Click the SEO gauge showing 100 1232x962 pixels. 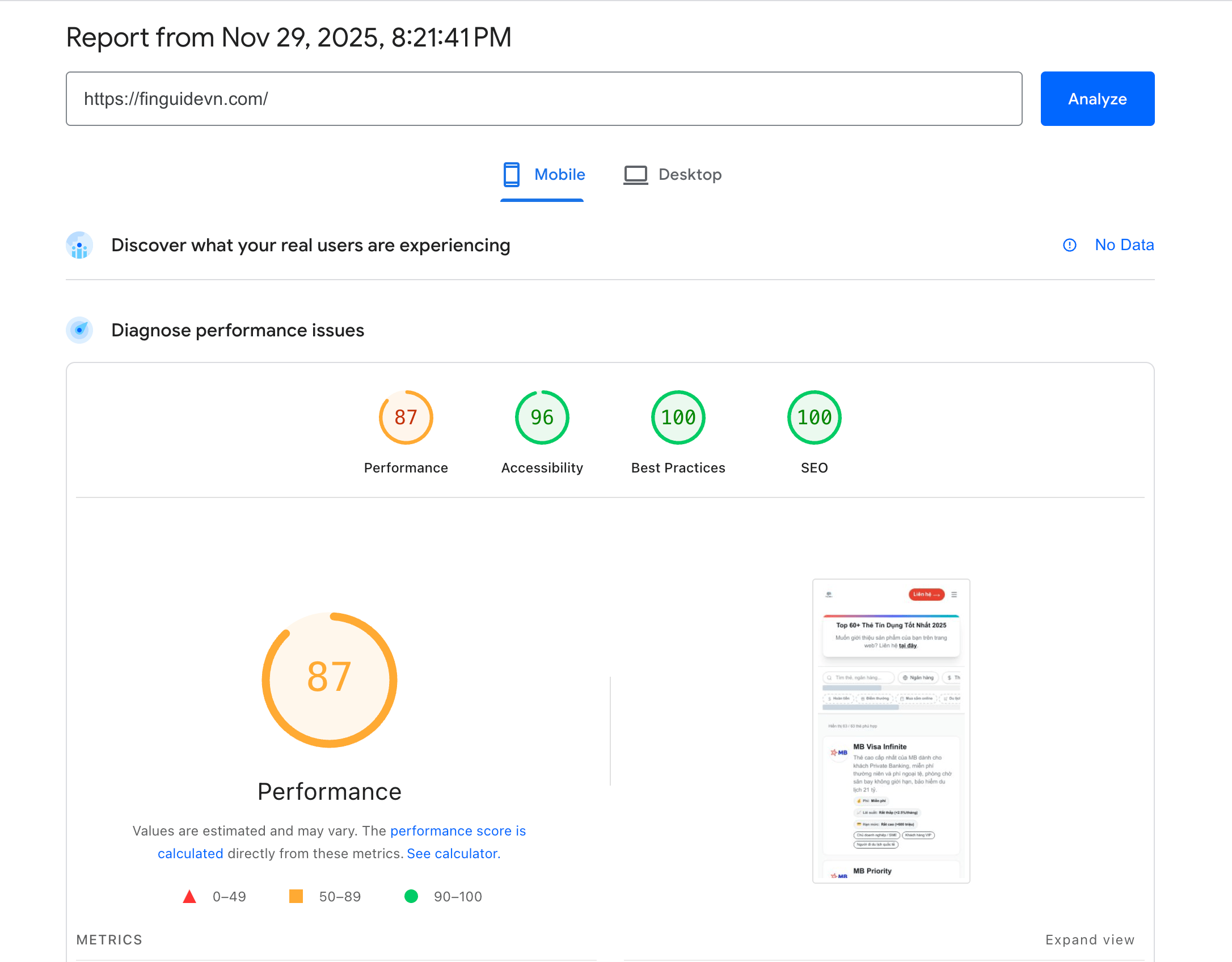(x=814, y=417)
